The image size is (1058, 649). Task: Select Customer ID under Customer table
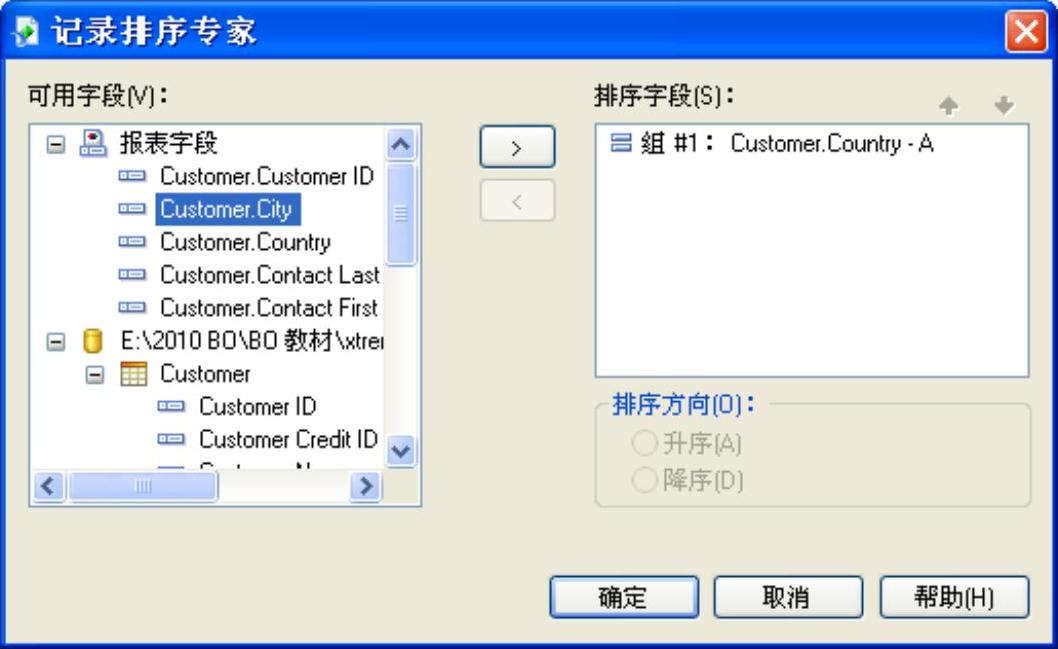tap(258, 406)
